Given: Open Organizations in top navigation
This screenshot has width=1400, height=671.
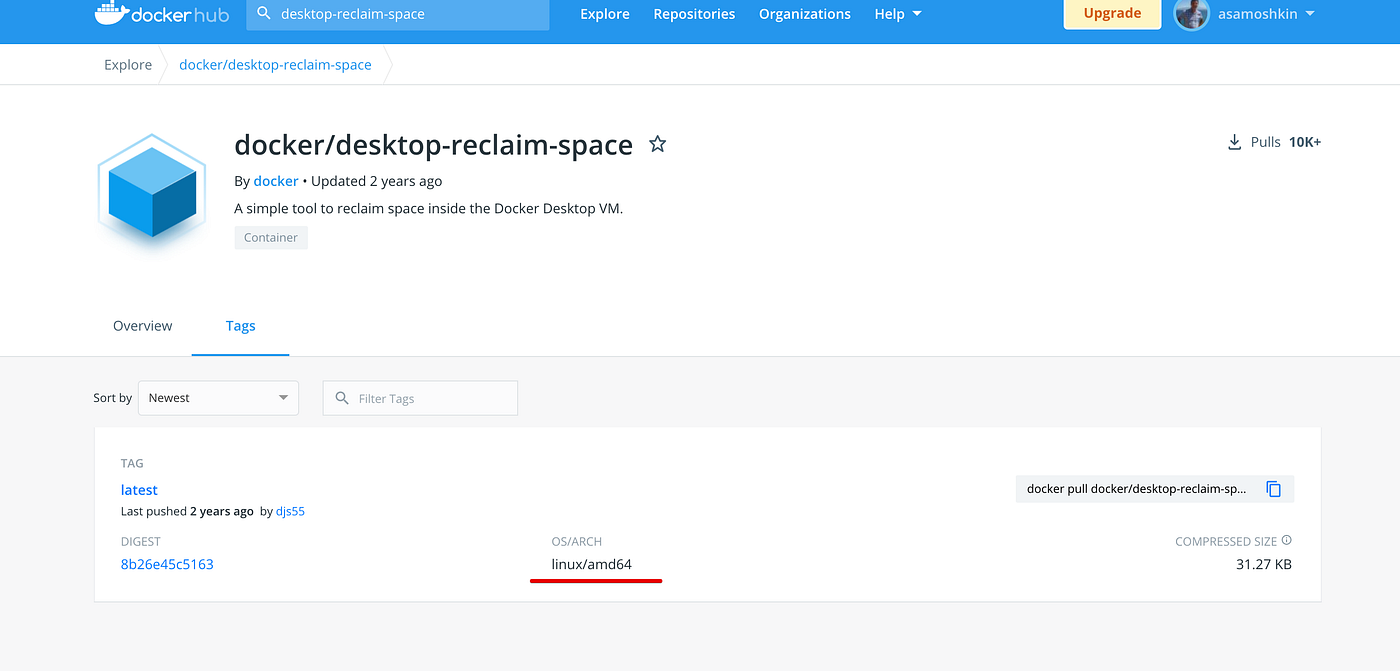Looking at the screenshot, I should click(x=805, y=14).
